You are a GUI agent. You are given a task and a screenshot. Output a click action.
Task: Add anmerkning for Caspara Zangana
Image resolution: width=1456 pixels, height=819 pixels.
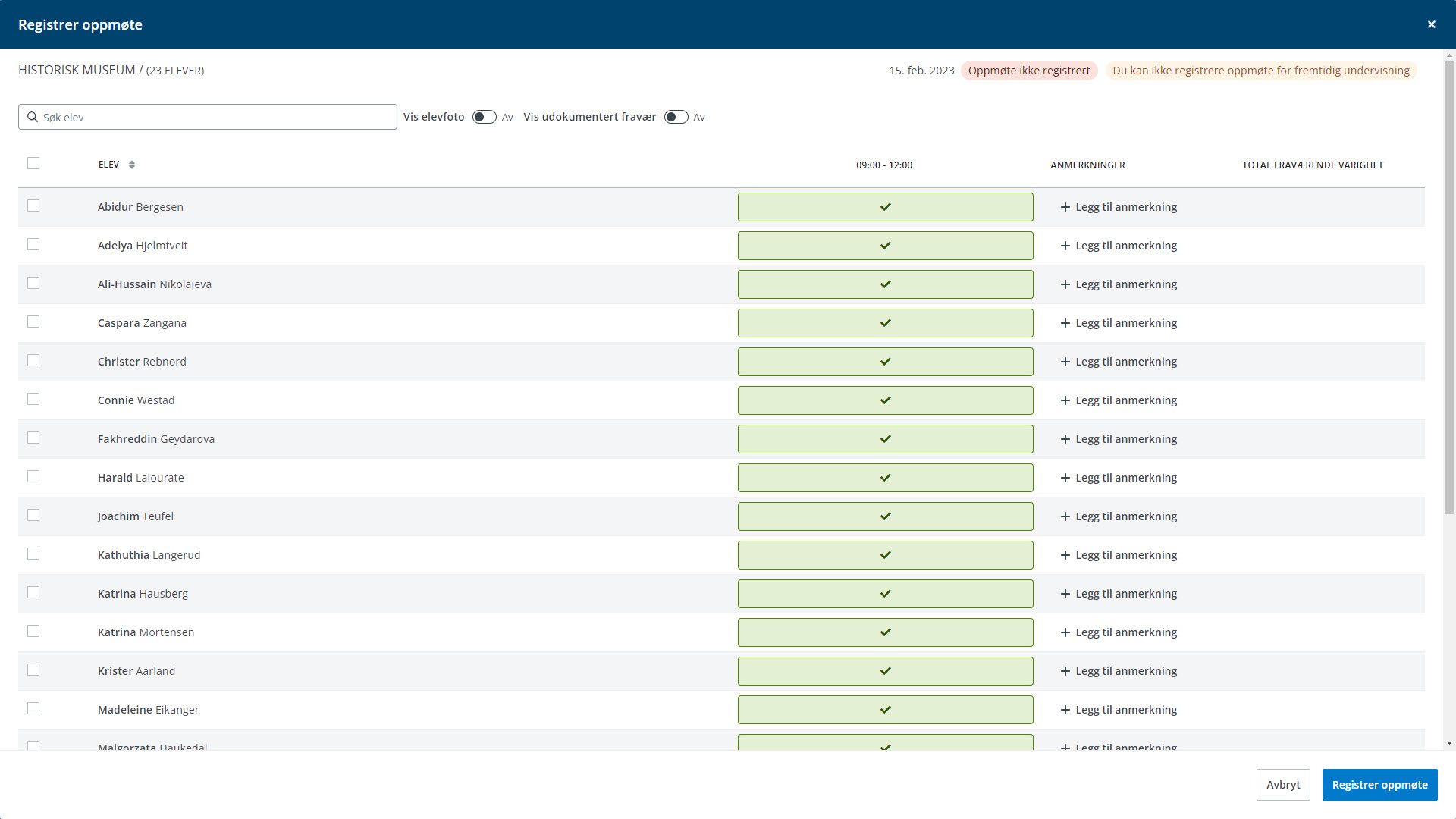(1119, 323)
